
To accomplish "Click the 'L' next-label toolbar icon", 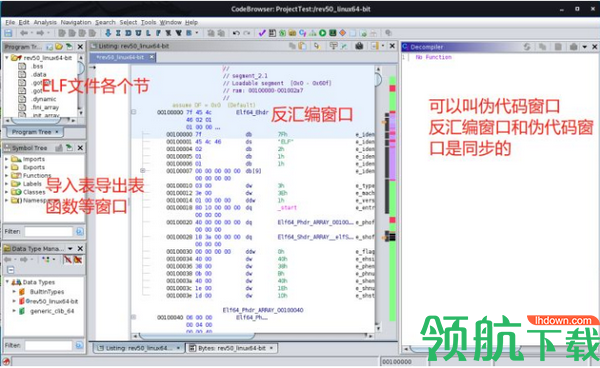I will click(148, 33).
